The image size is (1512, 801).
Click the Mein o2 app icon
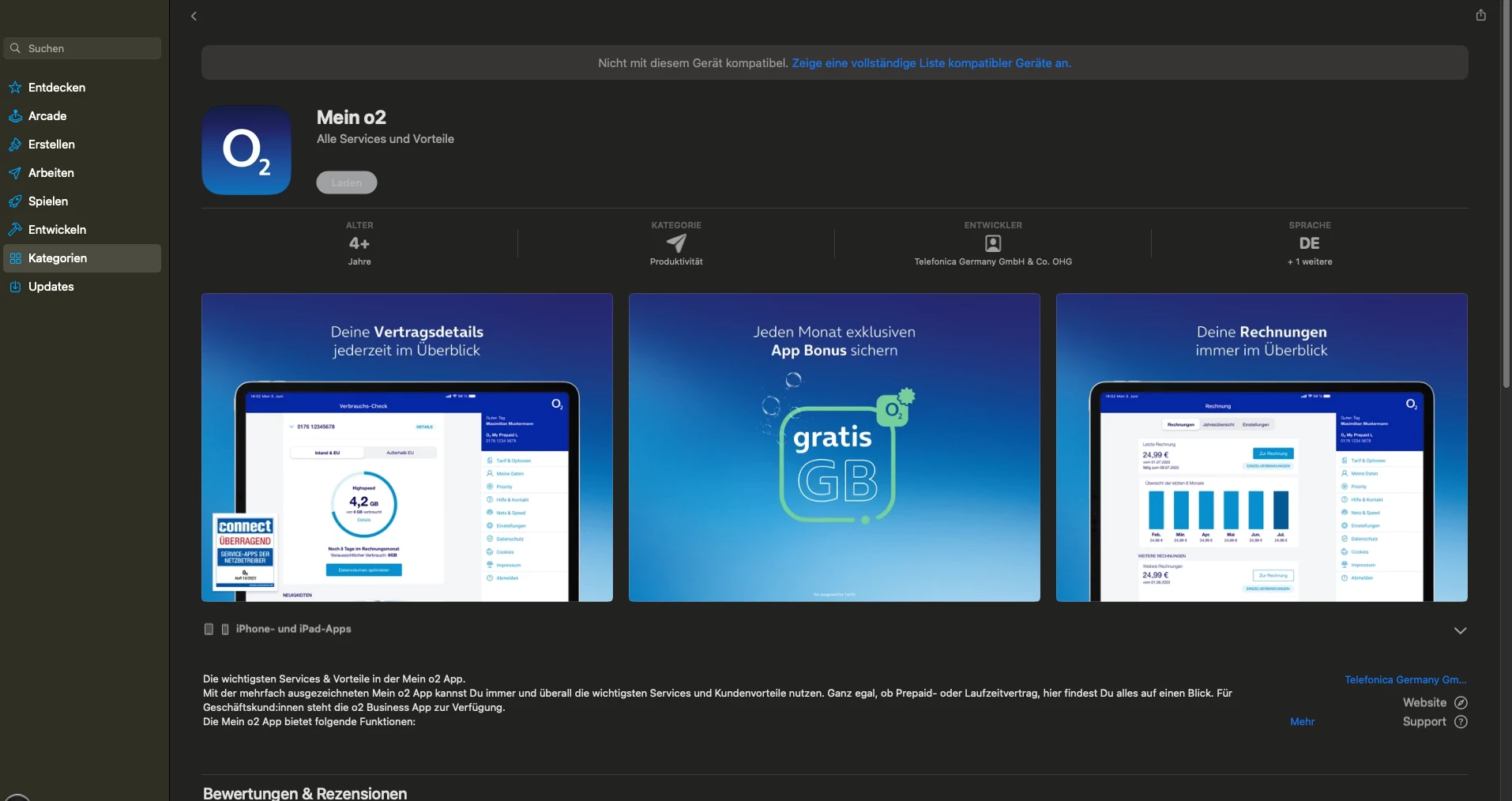tap(246, 150)
